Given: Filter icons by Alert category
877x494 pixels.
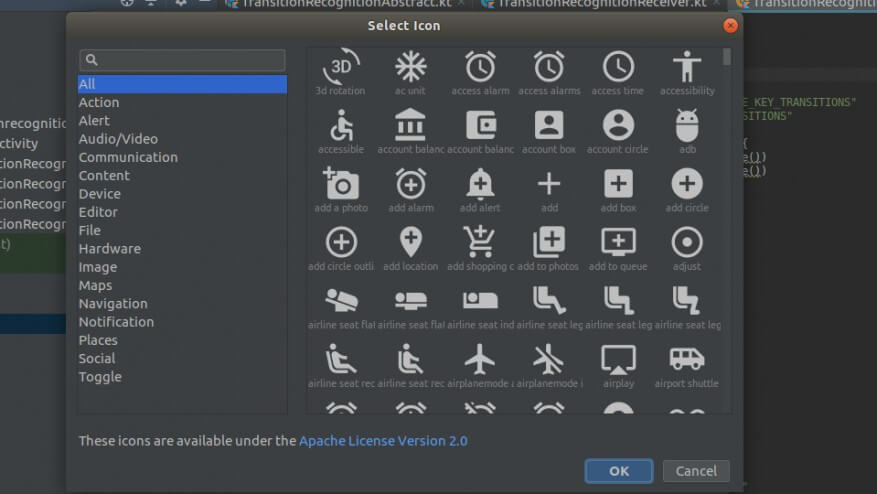Looking at the screenshot, I should [x=182, y=120].
